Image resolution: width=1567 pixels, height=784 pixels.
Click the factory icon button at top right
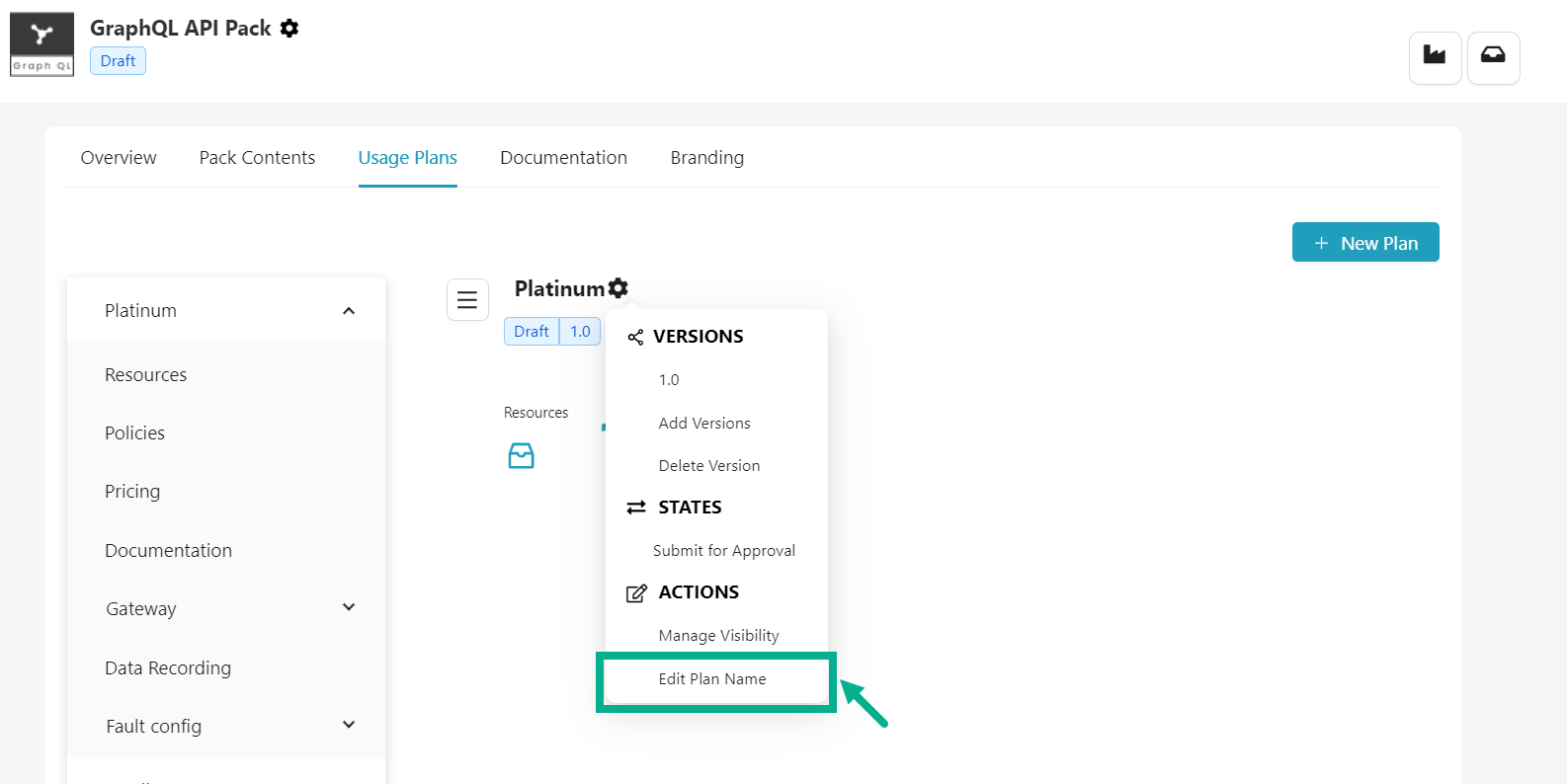coord(1435,57)
